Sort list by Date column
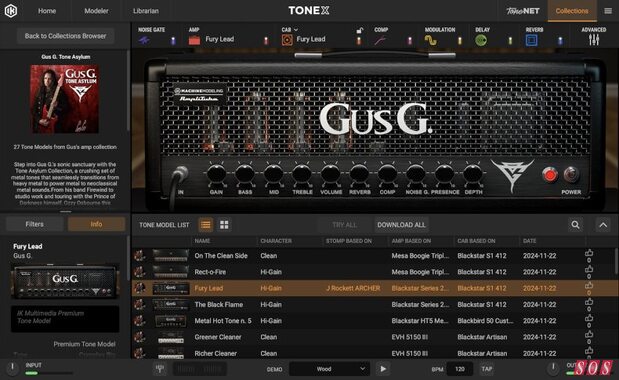The width and height of the screenshot is (619, 380). coord(529,241)
